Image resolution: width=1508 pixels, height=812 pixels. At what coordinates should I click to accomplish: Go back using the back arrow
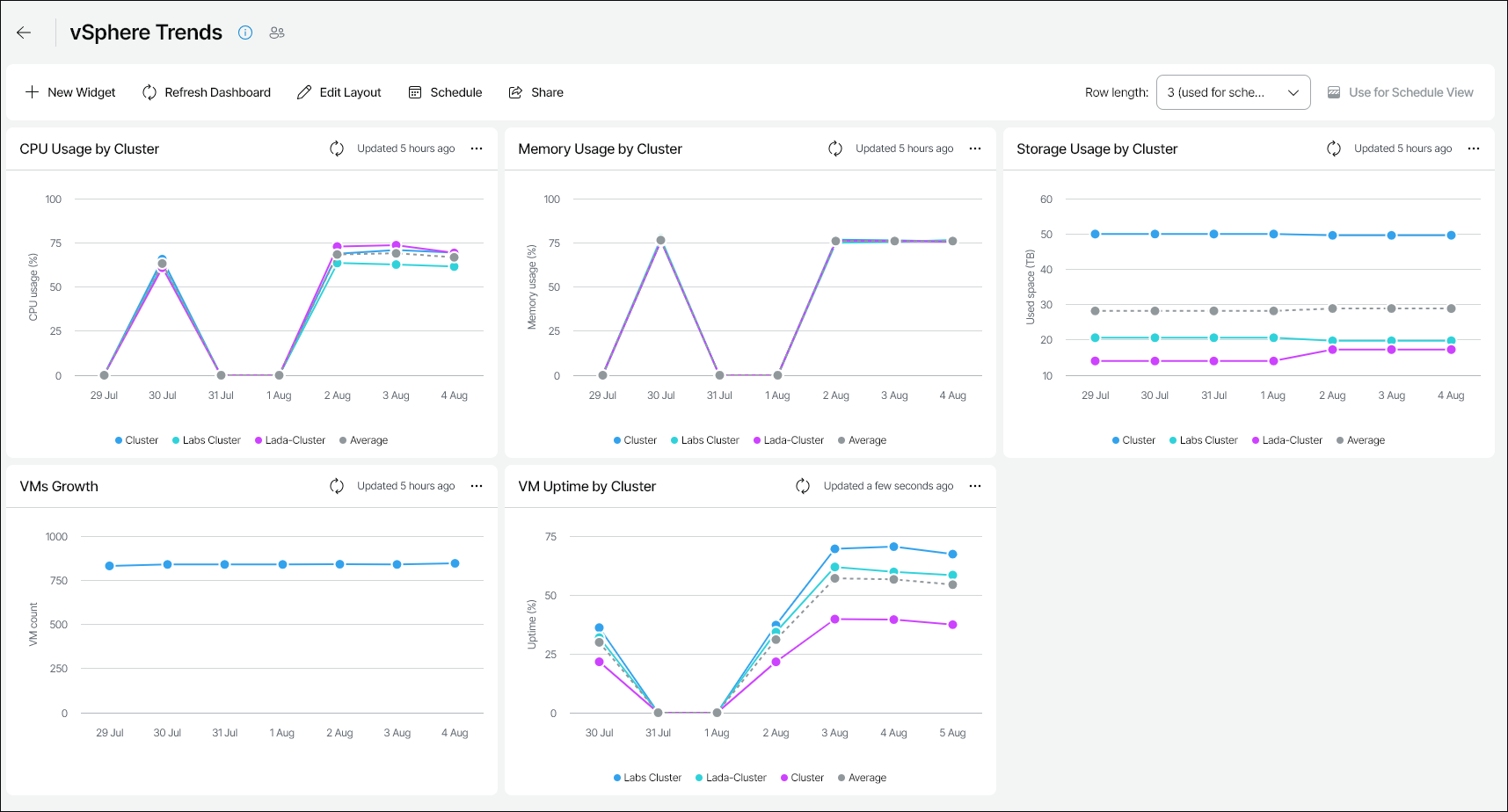click(x=24, y=33)
